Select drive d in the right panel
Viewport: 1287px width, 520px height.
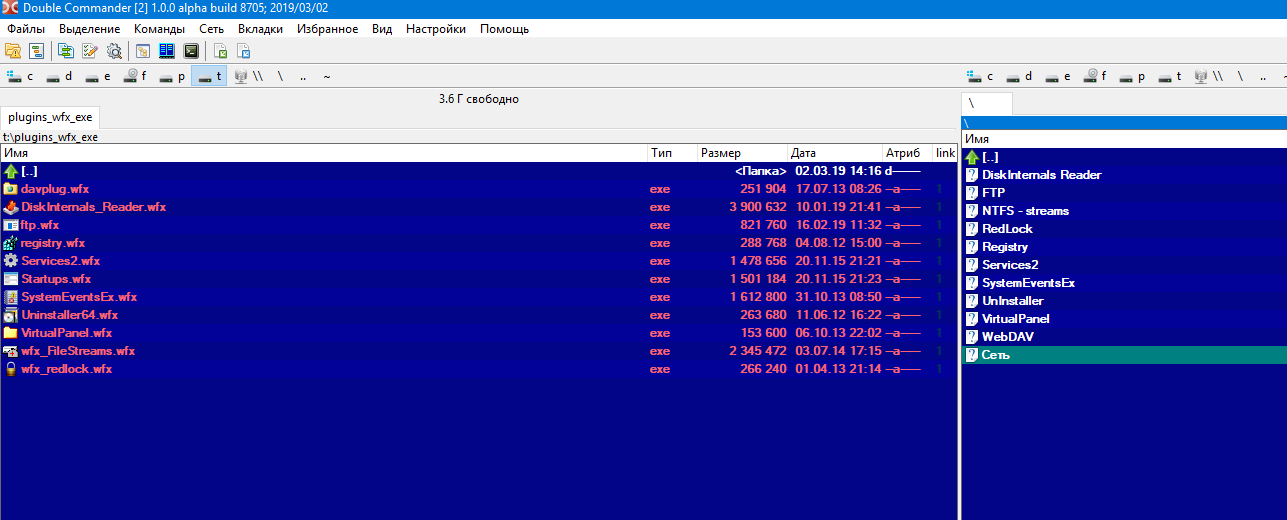1019,76
